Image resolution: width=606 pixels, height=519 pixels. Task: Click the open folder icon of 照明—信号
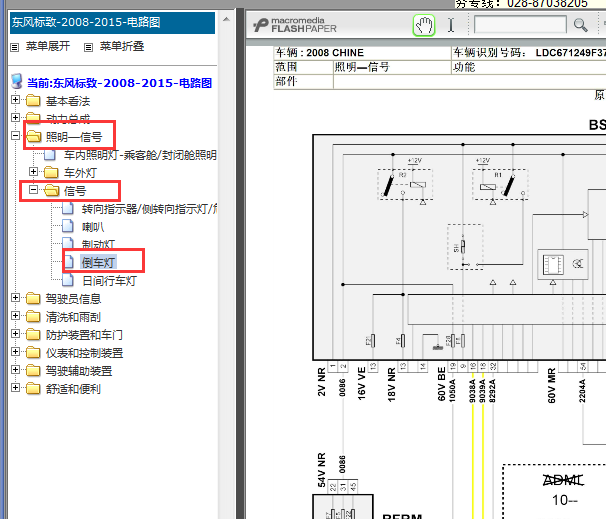tap(33, 136)
